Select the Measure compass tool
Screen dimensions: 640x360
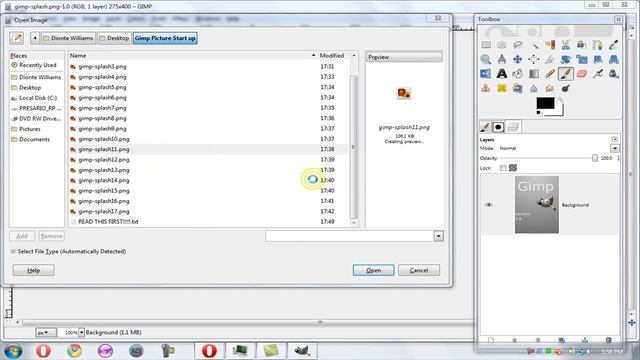point(502,59)
